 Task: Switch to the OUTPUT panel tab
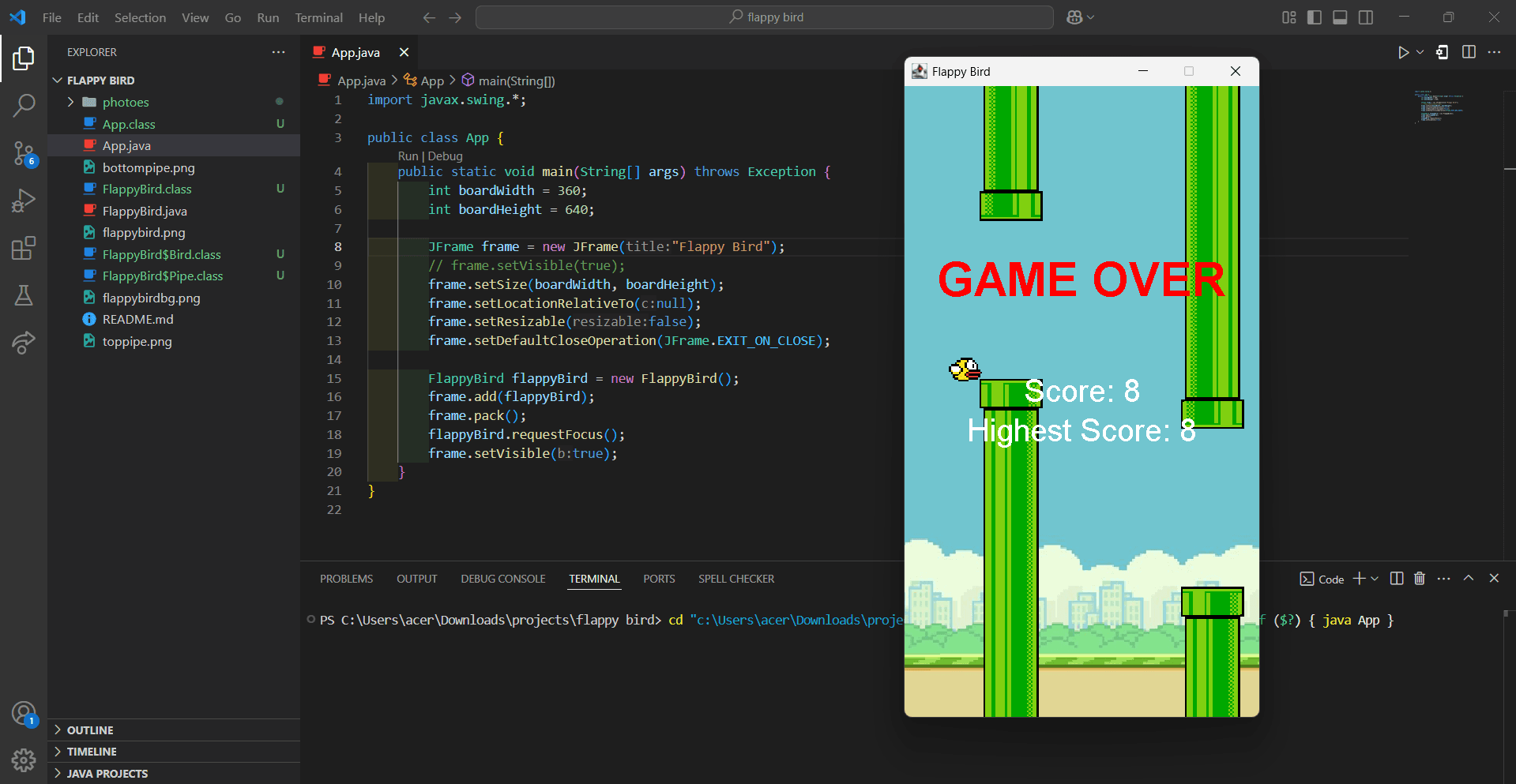(x=416, y=579)
